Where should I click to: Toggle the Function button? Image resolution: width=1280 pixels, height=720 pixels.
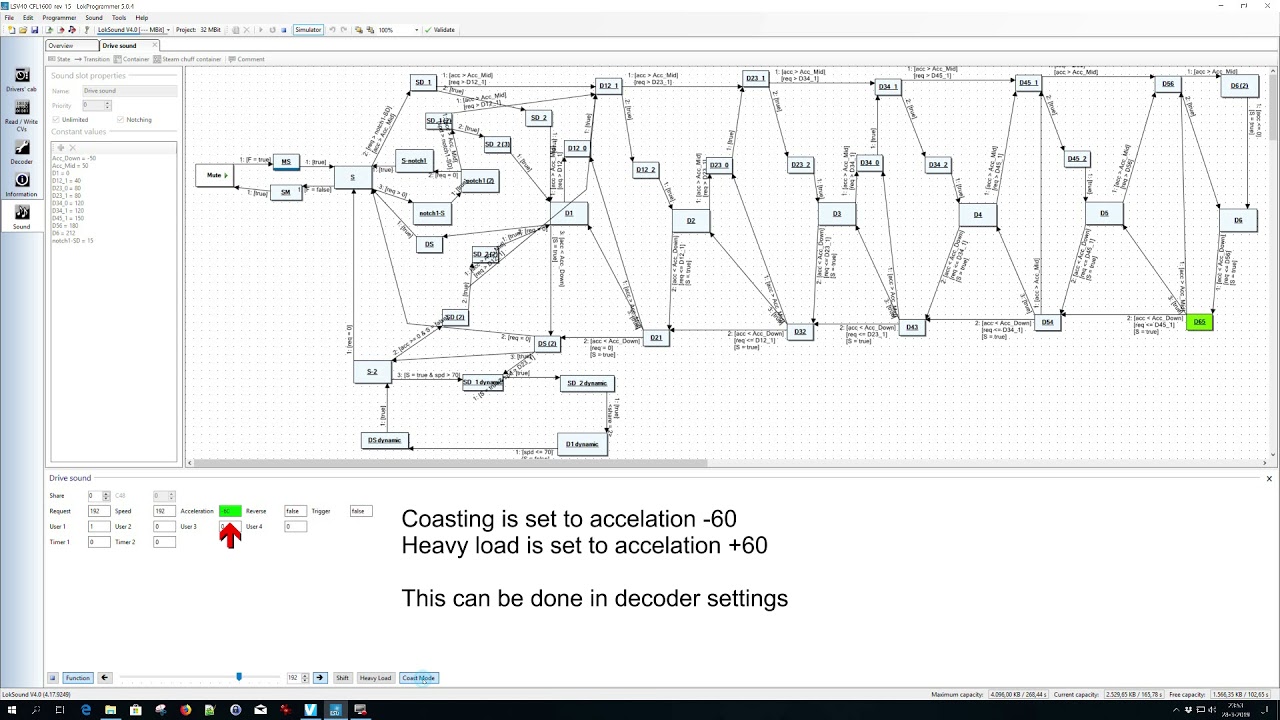click(x=78, y=678)
